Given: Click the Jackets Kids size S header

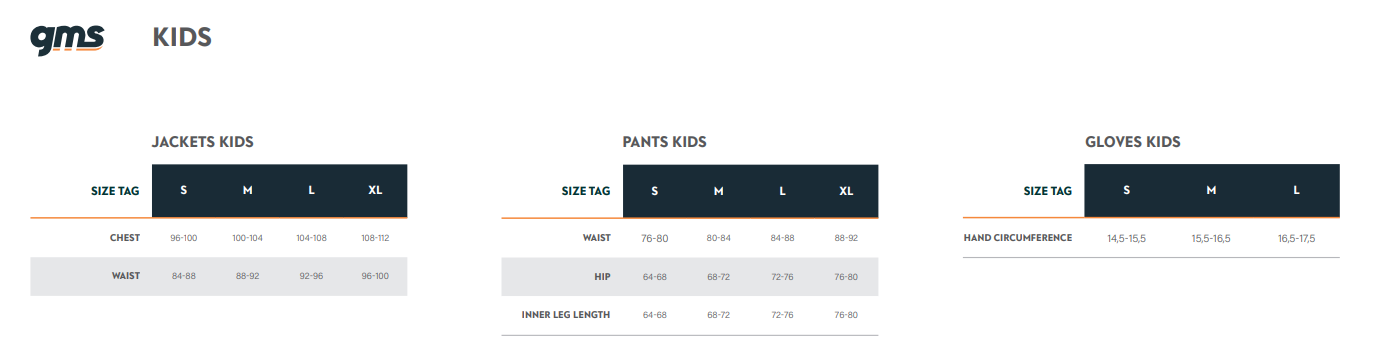Looking at the screenshot, I should [184, 191].
